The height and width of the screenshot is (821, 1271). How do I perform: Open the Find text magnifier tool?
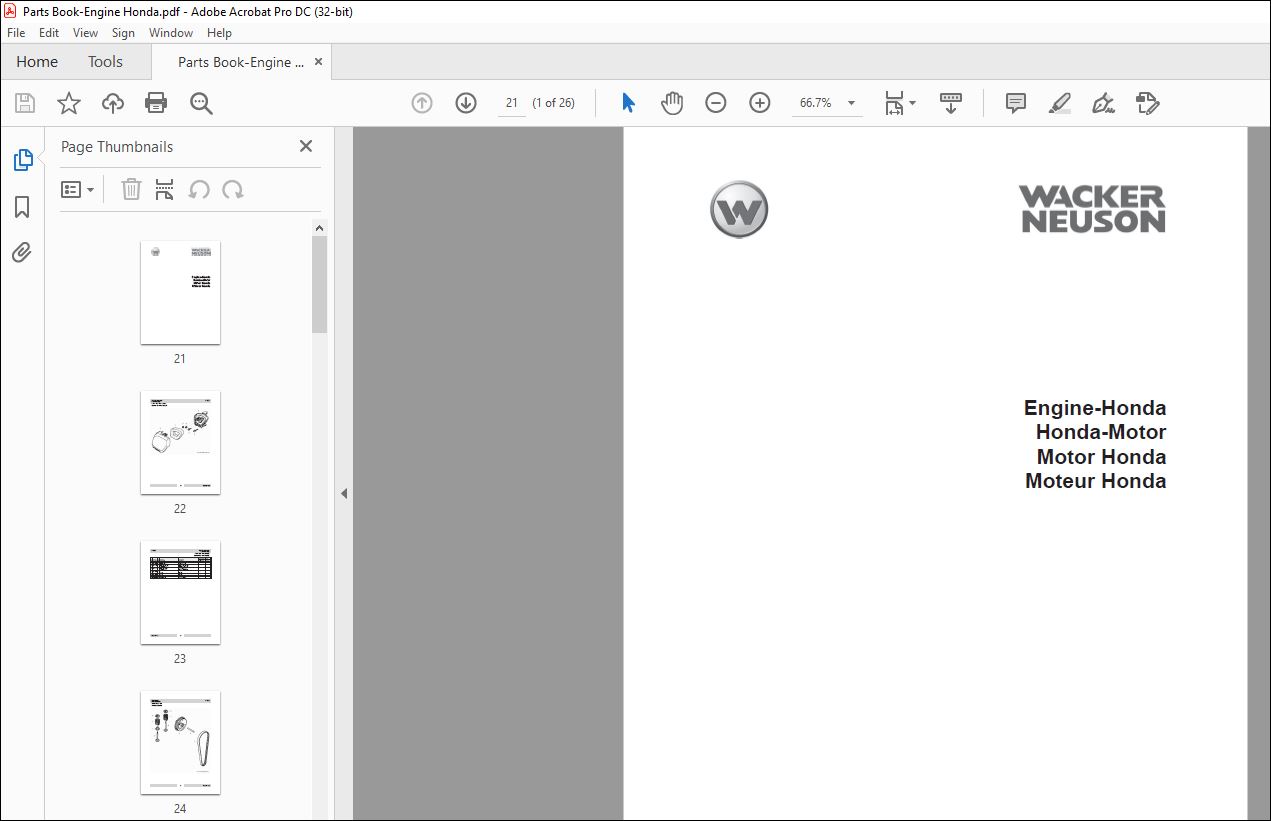coord(201,103)
